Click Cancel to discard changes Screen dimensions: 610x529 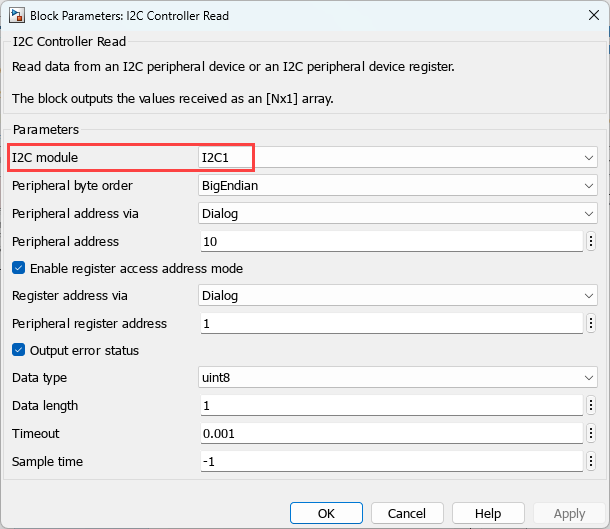tap(407, 513)
